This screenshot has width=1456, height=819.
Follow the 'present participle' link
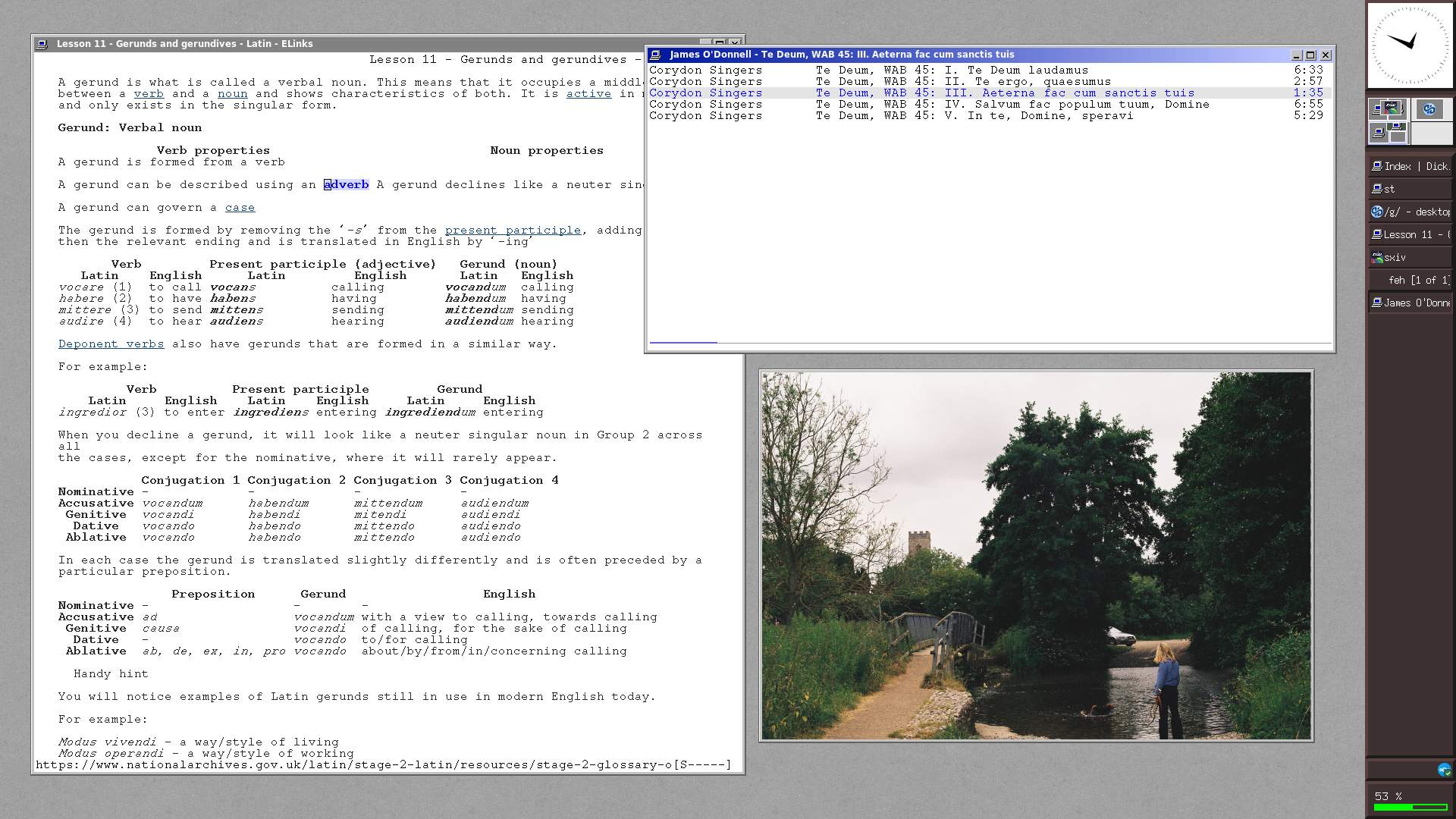(513, 230)
